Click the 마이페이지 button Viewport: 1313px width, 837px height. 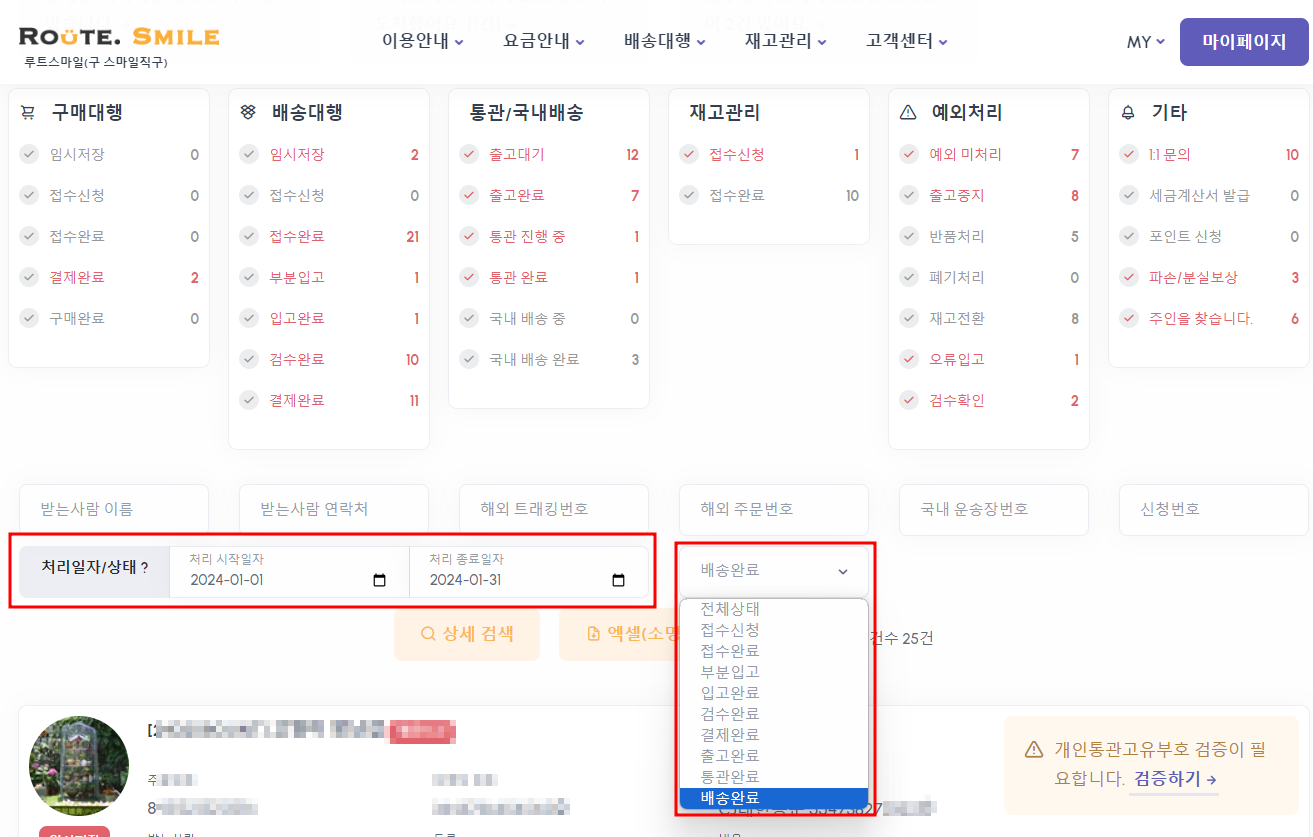pos(1243,42)
